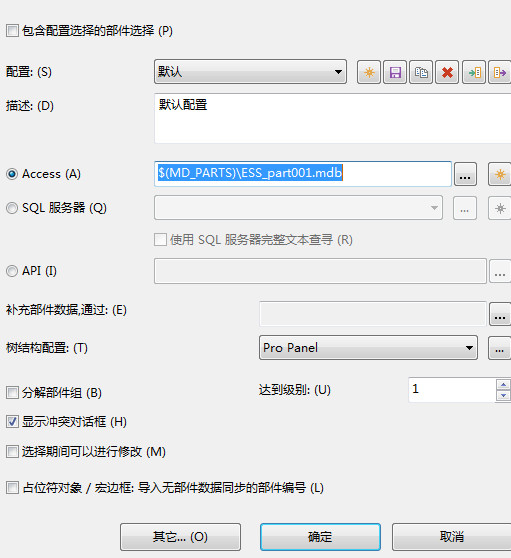Click the 确定 button
This screenshot has width=511, height=558.
(320, 537)
